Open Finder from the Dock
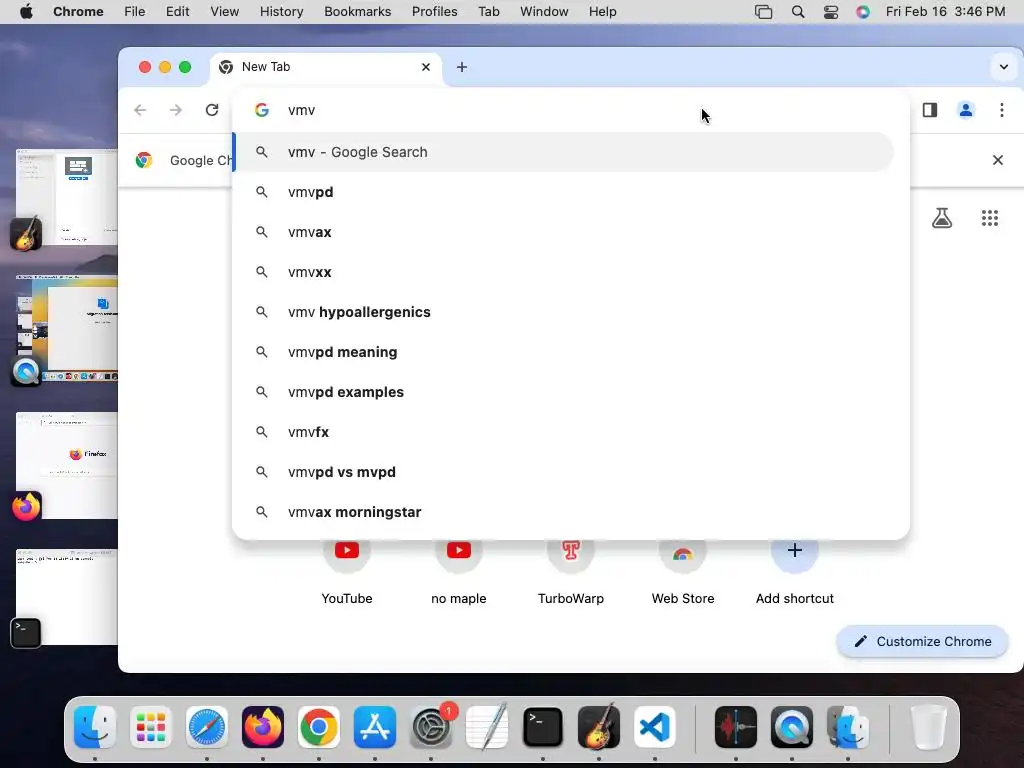This screenshot has width=1024, height=768. tap(95, 727)
